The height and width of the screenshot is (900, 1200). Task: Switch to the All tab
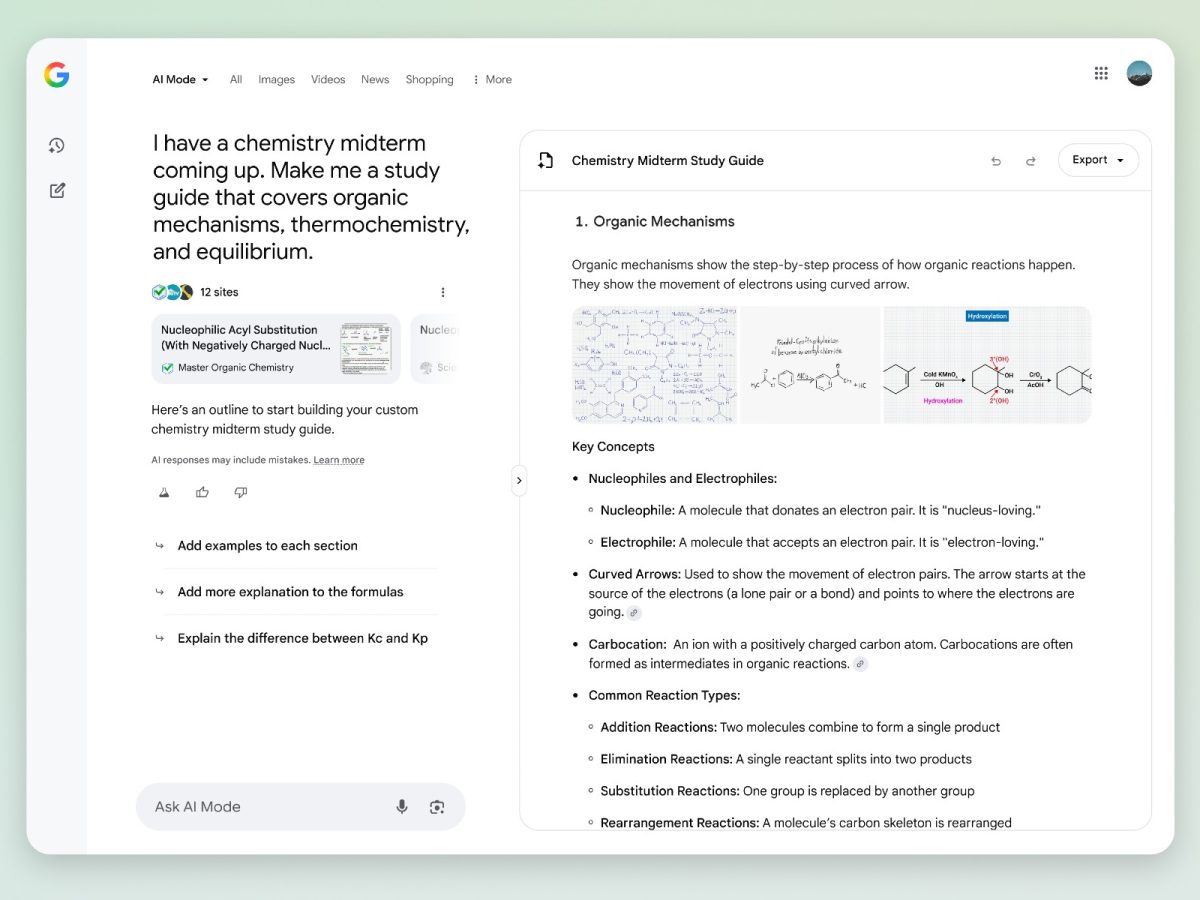[x=236, y=80]
